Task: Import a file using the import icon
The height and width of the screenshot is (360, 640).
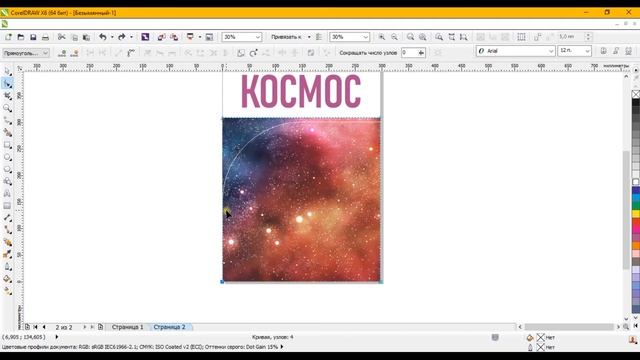Action: pyautogui.click(x=161, y=37)
